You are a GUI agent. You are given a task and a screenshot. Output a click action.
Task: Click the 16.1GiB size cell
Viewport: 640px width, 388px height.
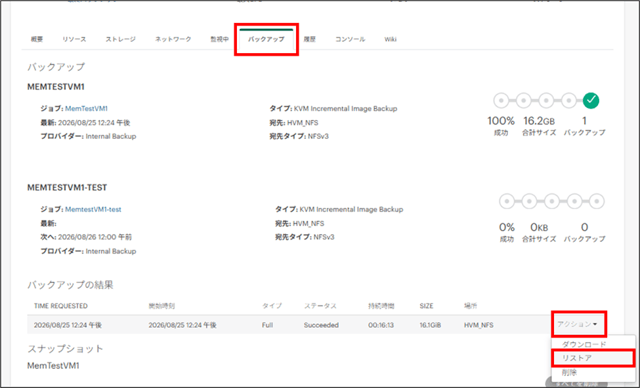[x=430, y=325]
